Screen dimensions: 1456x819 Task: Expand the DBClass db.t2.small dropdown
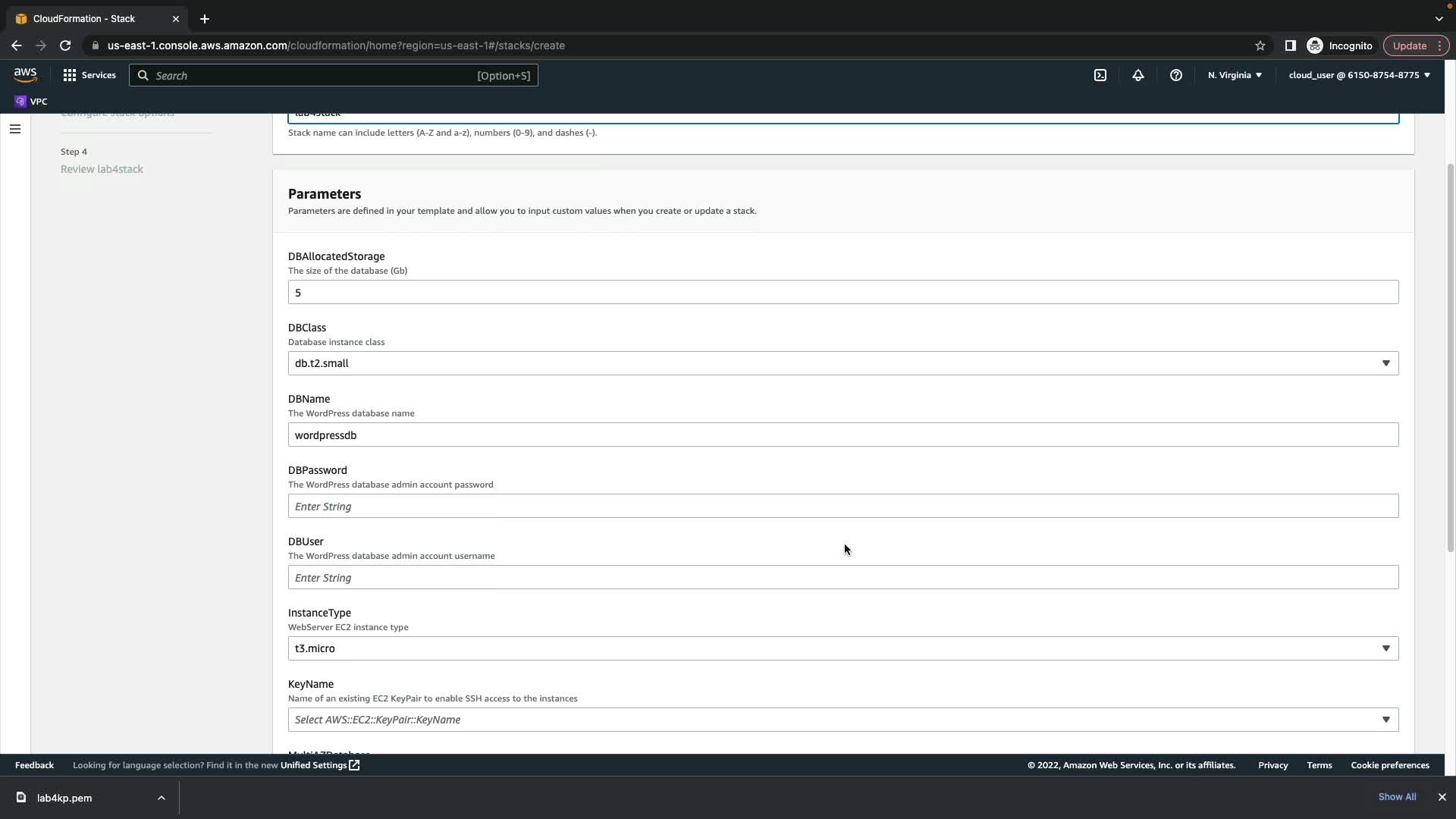(x=843, y=363)
